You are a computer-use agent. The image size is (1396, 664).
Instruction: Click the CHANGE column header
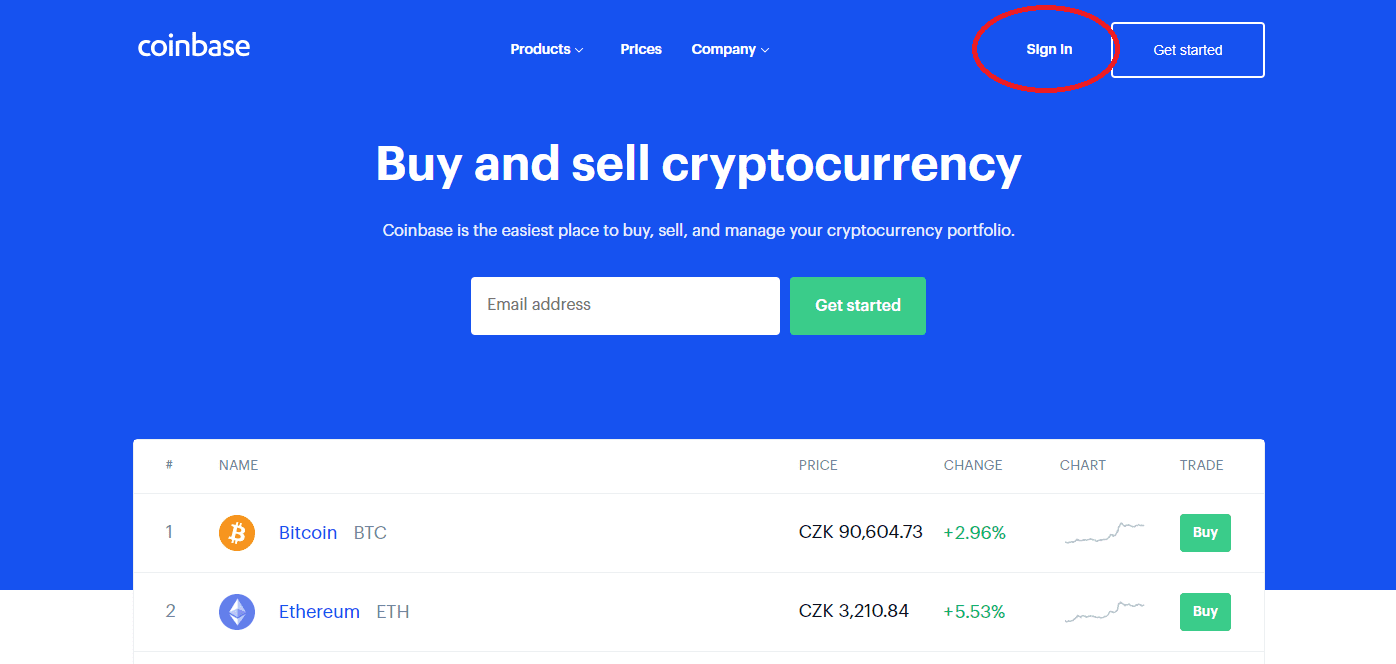pos(973,465)
